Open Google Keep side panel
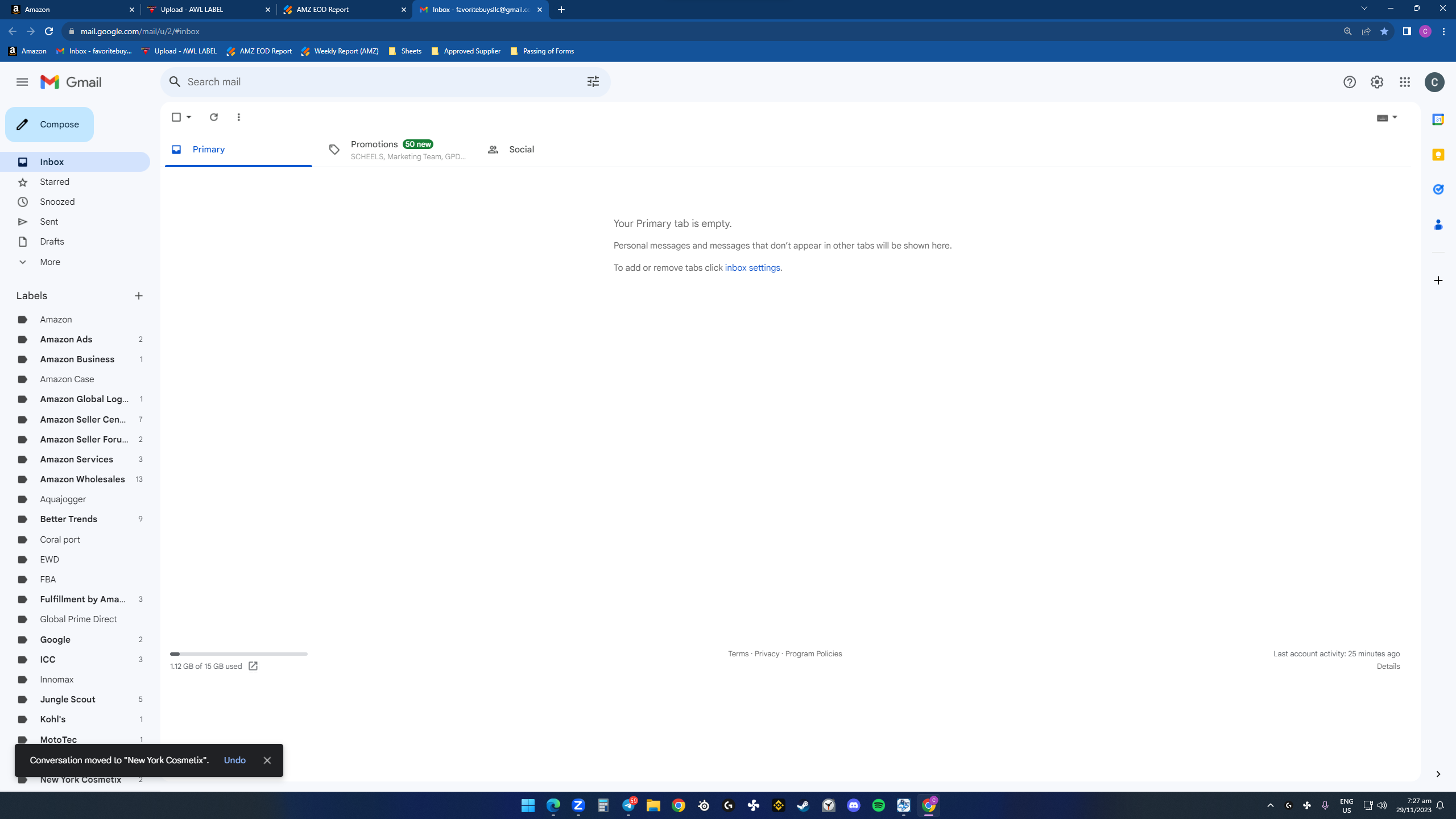The width and height of the screenshot is (1456, 819). point(1438,155)
